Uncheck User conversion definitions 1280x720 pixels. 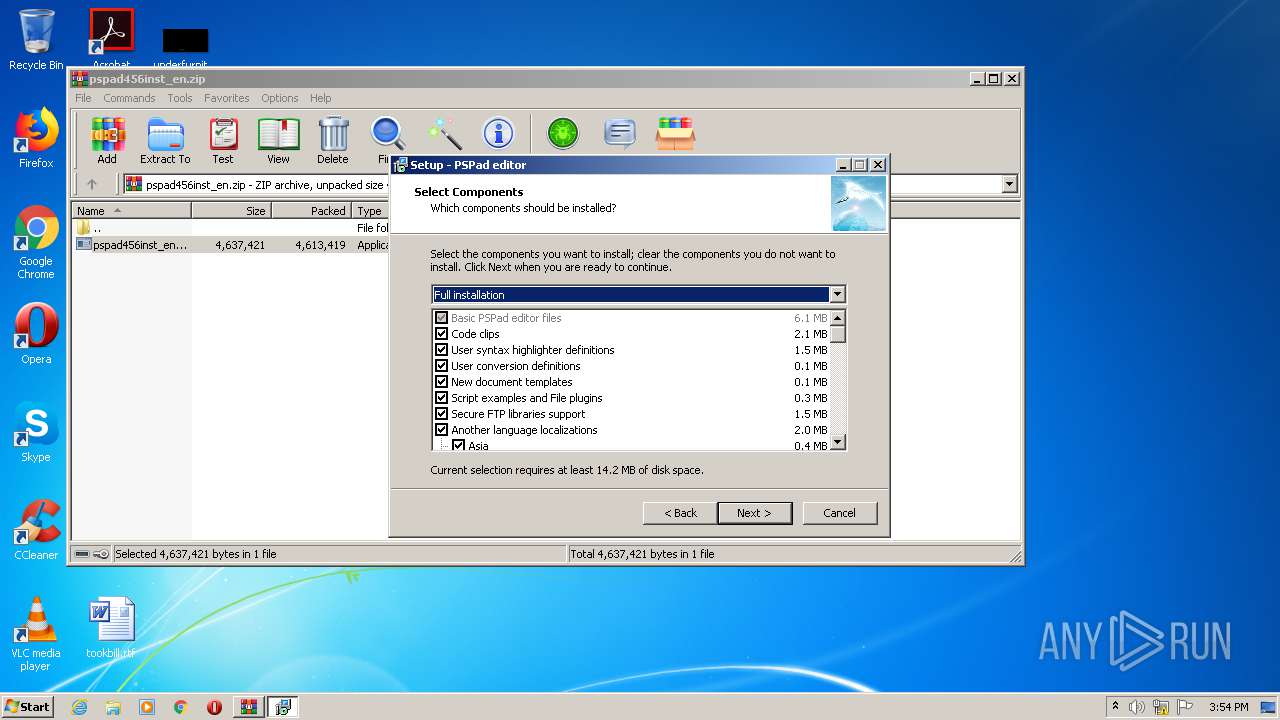pos(441,366)
